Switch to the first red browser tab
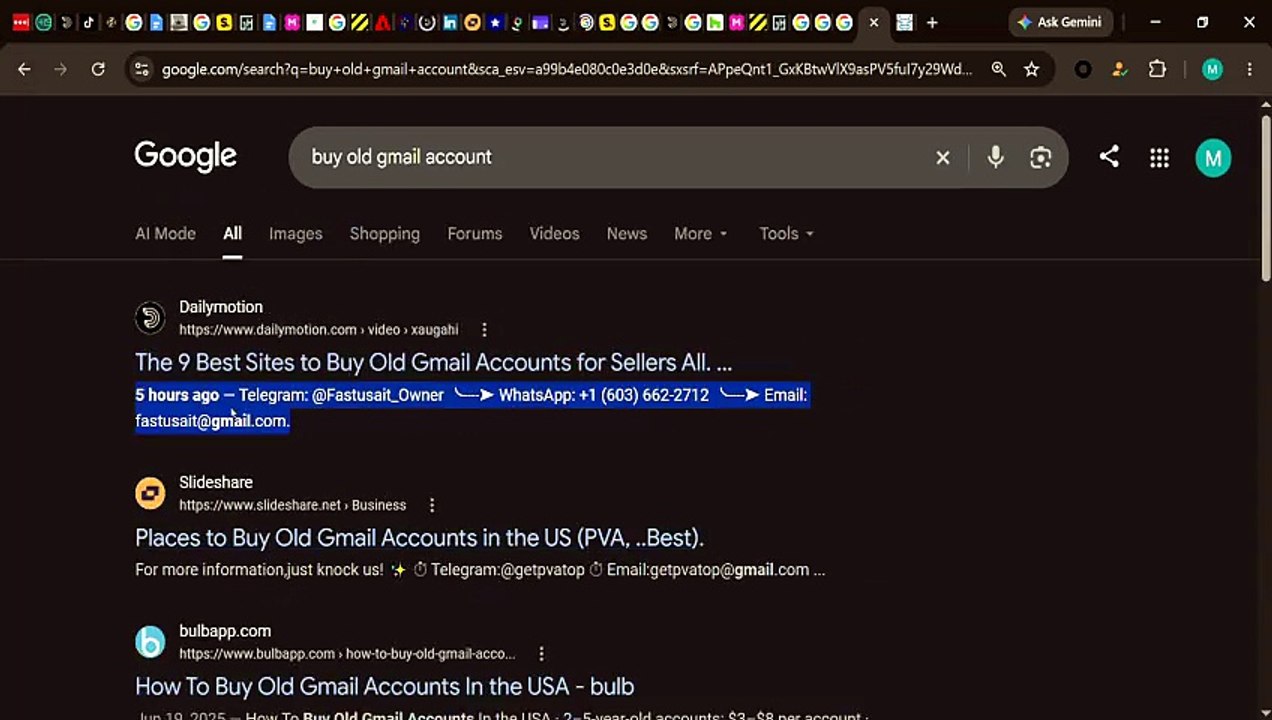 21,22
